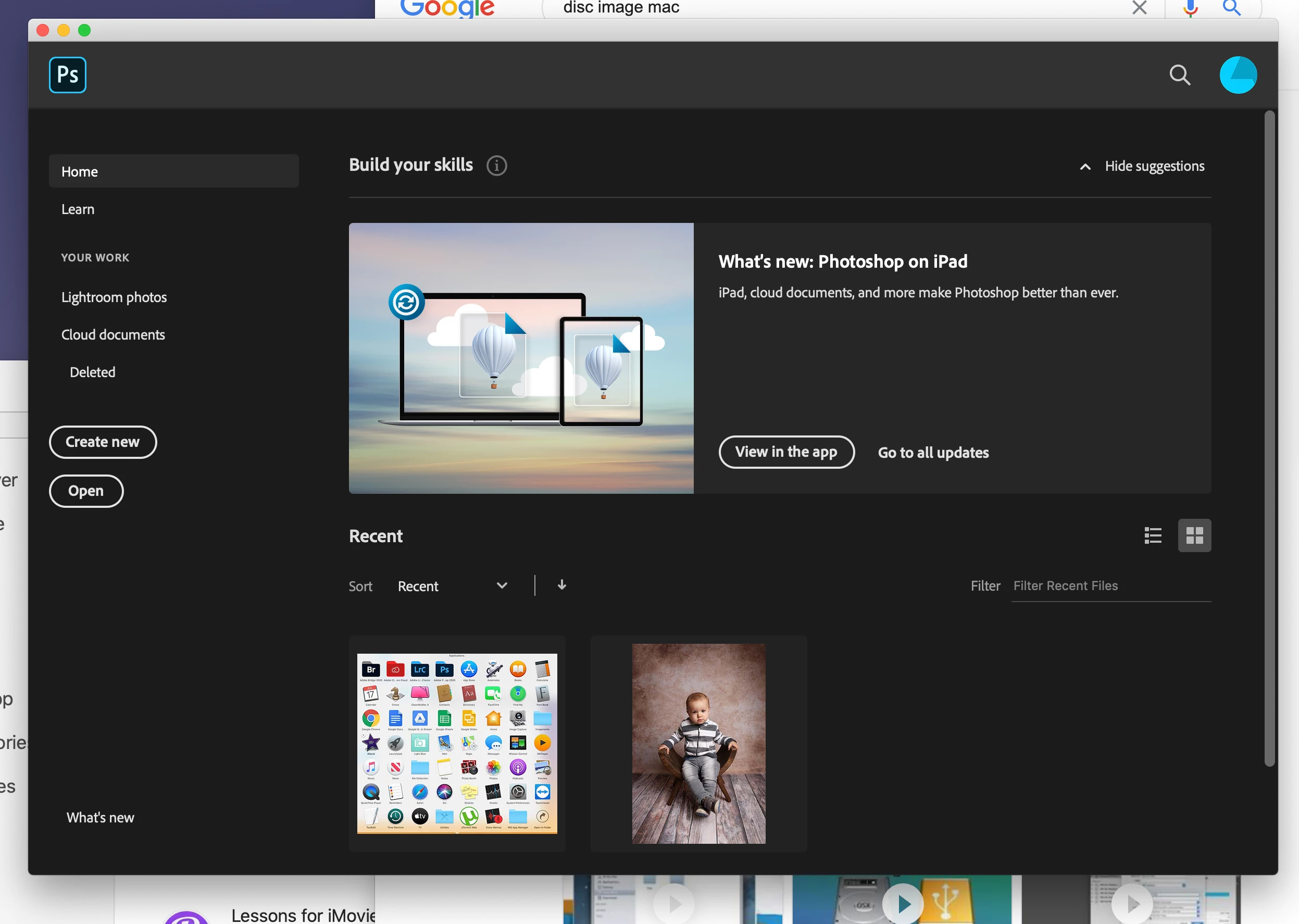Open the baby portrait recent thumbnail
This screenshot has width=1299, height=924.
click(698, 743)
